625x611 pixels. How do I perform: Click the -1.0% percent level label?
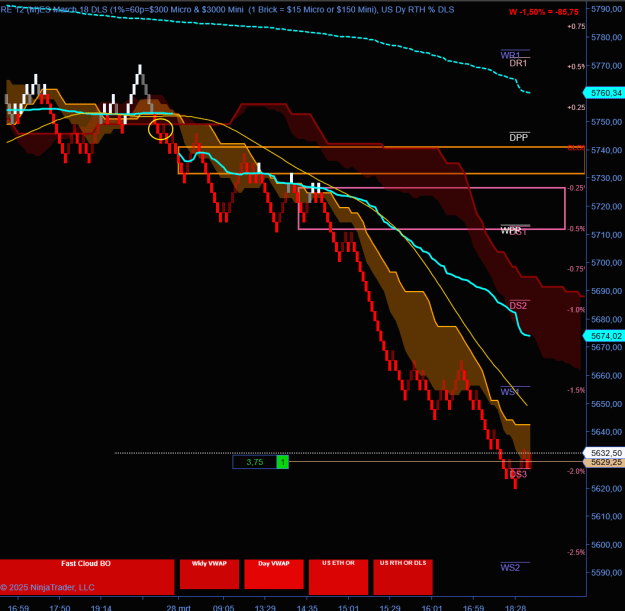tap(576, 310)
